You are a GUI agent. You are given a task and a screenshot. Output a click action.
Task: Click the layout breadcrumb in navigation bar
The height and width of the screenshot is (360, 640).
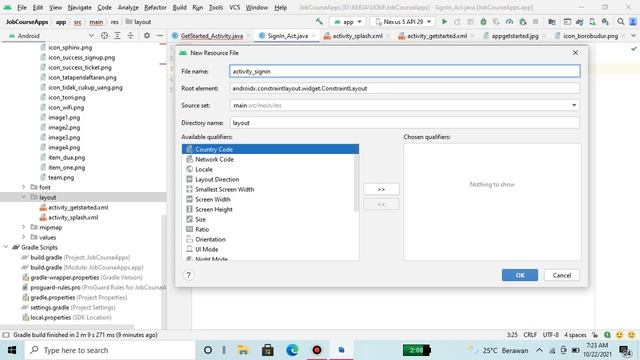138,22
